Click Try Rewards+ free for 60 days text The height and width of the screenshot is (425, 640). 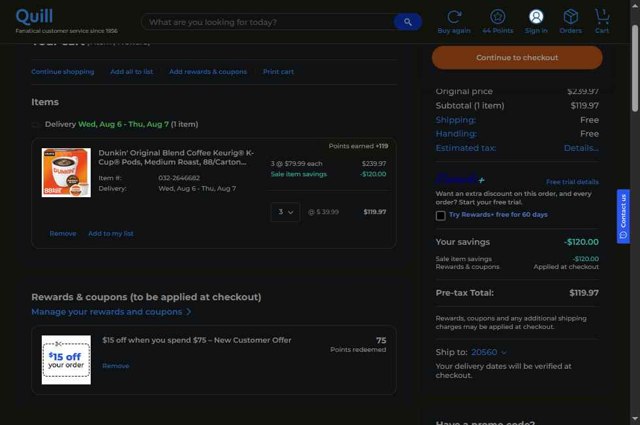(498, 214)
